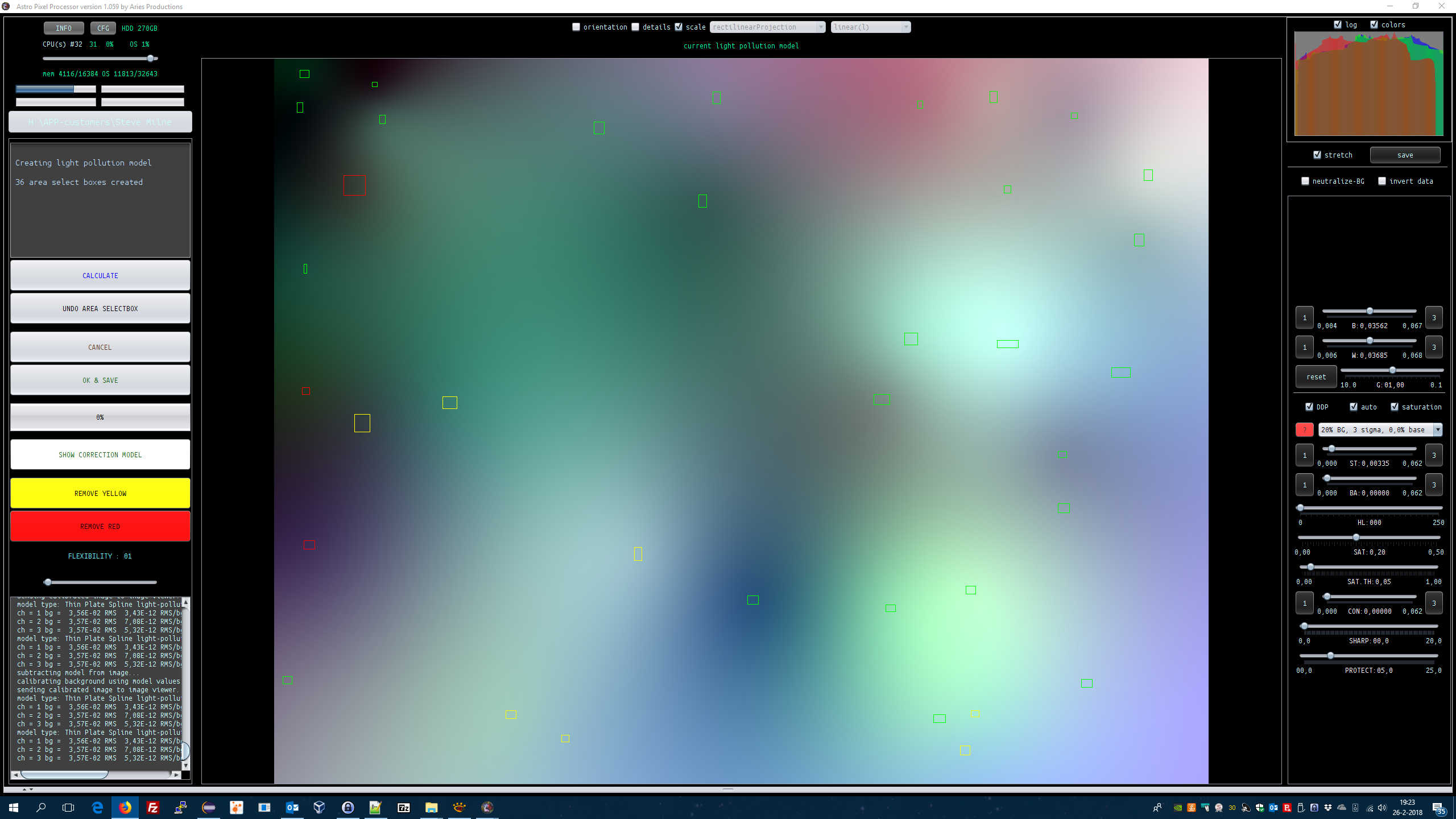Click the FLEXIBILITY slider track
The width and height of the screenshot is (1456, 819).
(100, 582)
